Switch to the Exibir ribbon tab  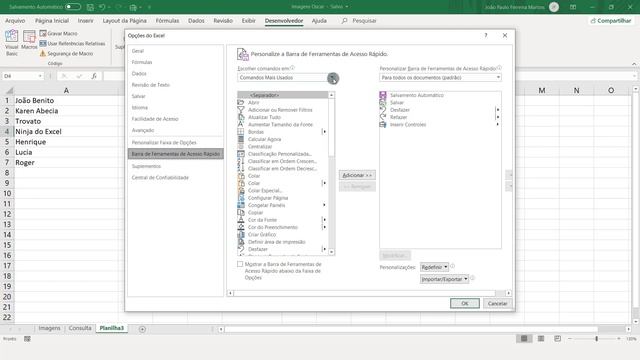pos(249,20)
